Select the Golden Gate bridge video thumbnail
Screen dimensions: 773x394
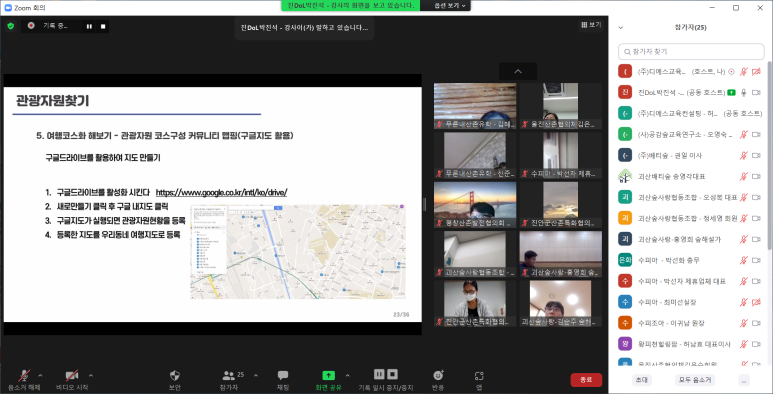coord(475,205)
